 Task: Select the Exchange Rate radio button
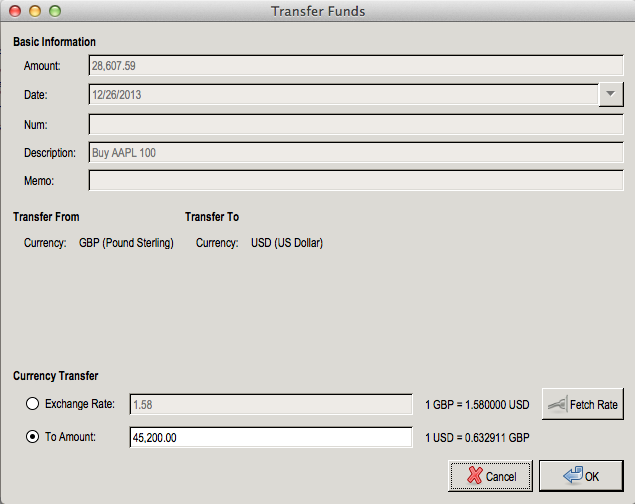[32, 404]
